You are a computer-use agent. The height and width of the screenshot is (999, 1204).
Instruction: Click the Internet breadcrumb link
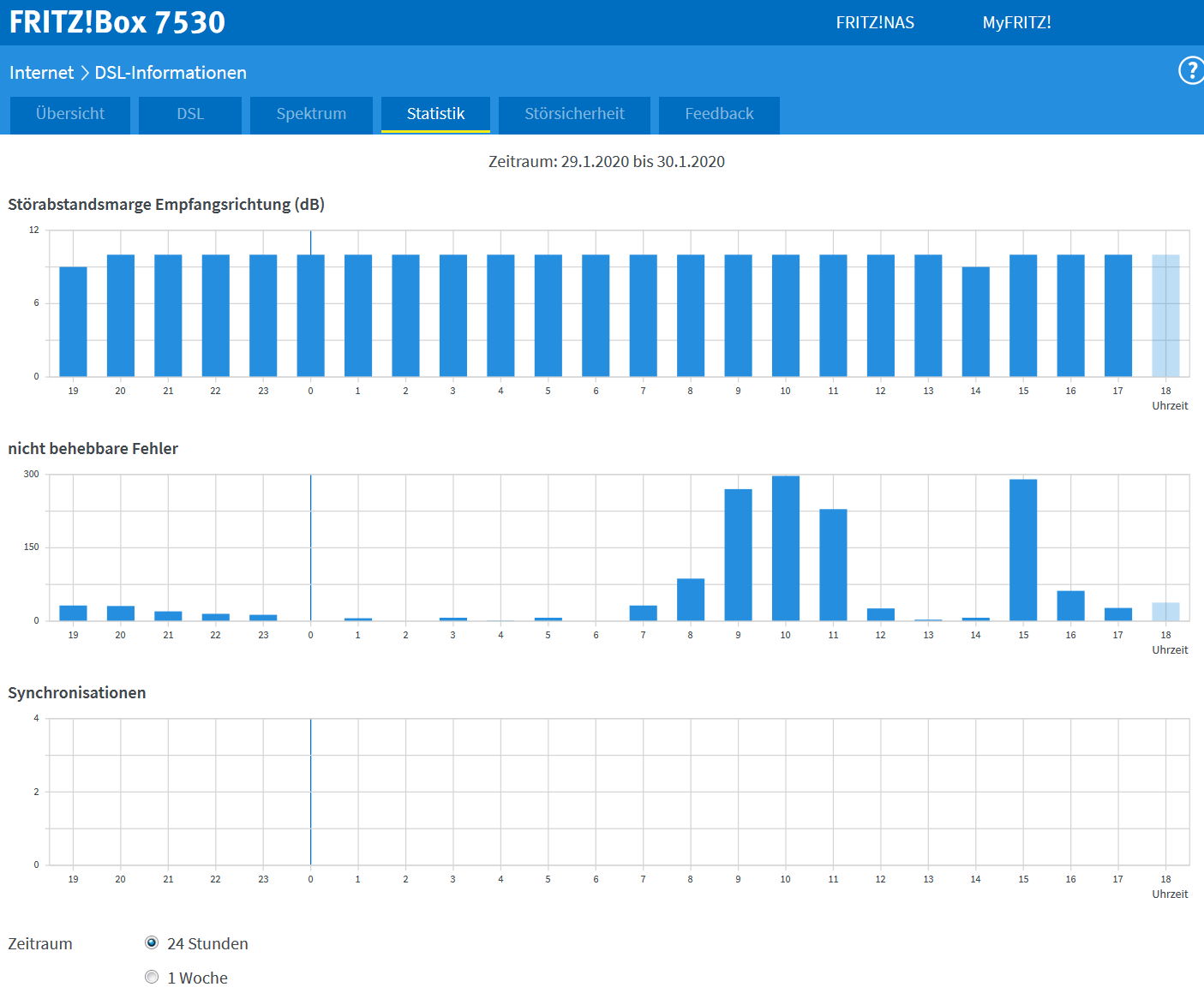41,73
